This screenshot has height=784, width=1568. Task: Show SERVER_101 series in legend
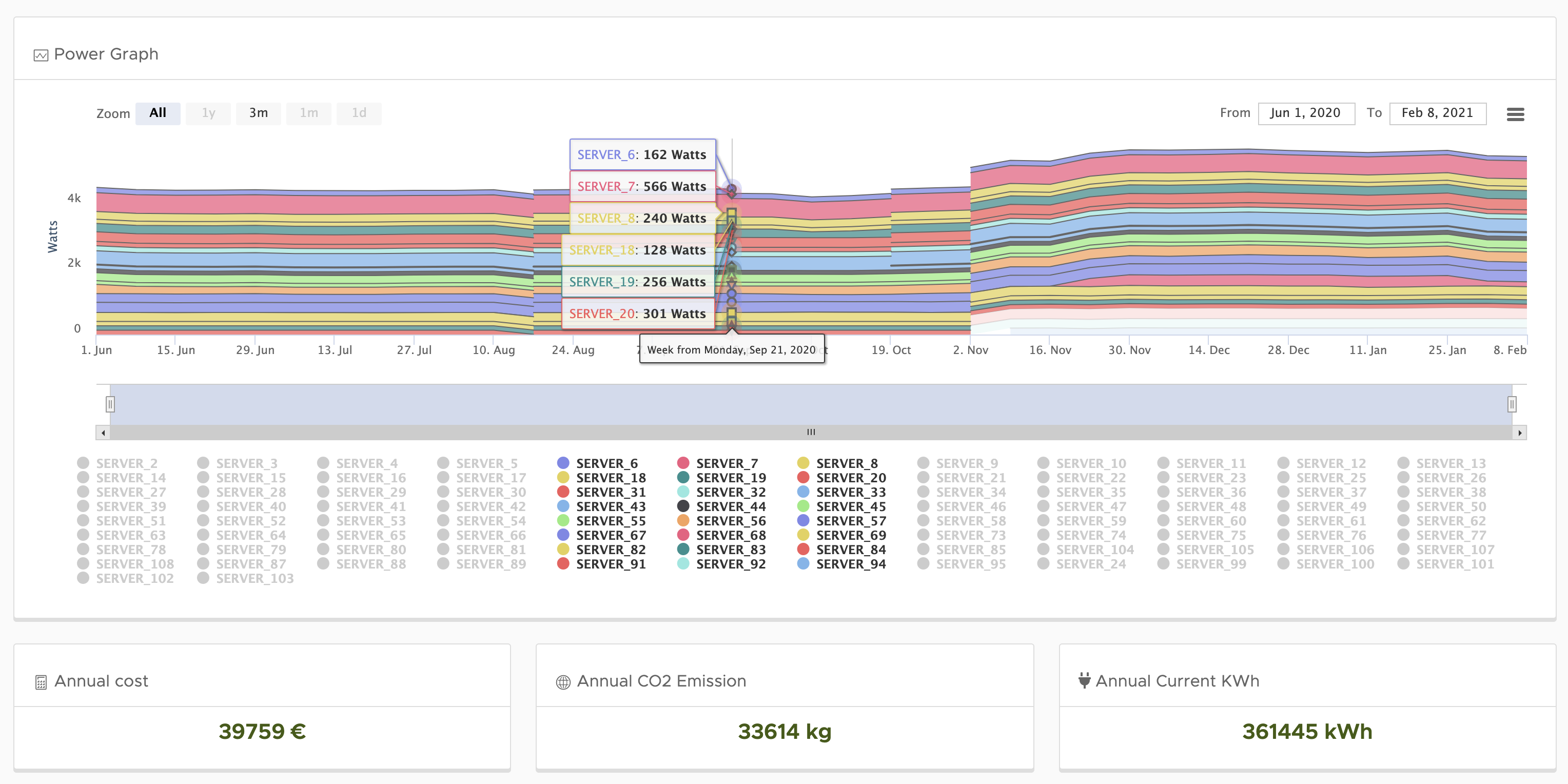(1446, 564)
